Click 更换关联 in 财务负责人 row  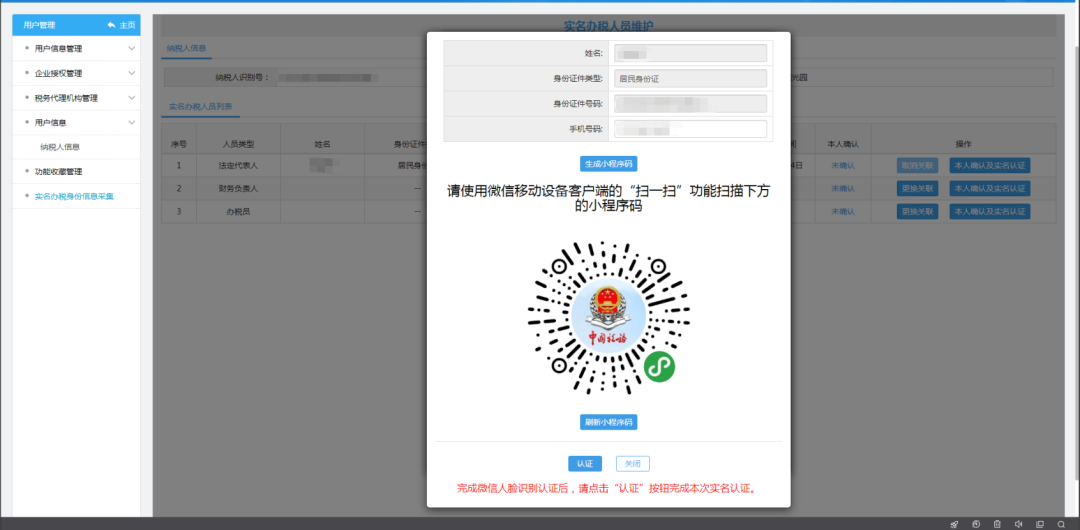coord(917,188)
